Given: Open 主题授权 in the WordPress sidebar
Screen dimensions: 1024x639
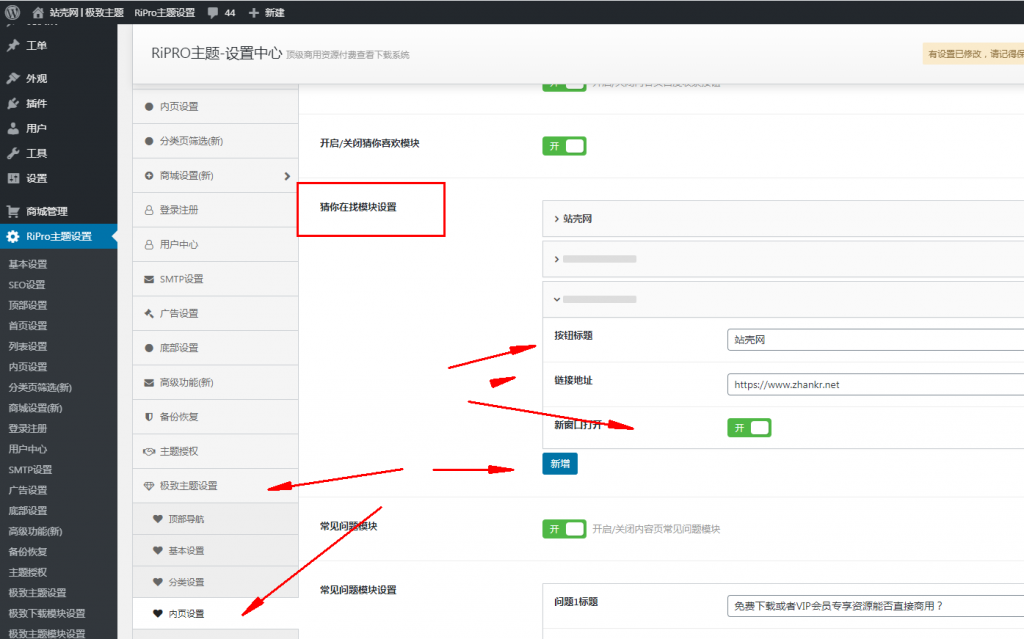Looking at the screenshot, I should click(28, 572).
